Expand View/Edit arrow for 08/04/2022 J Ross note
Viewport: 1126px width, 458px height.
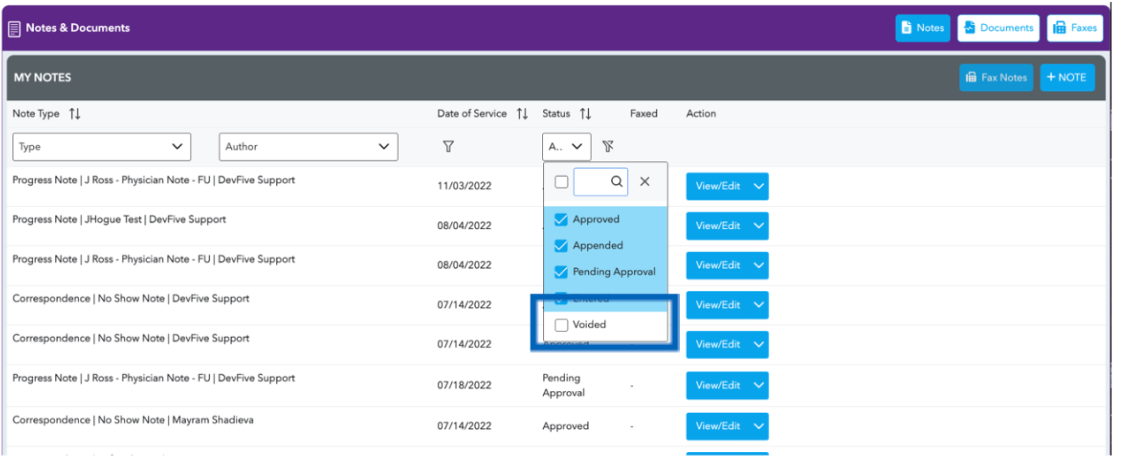tap(760, 265)
